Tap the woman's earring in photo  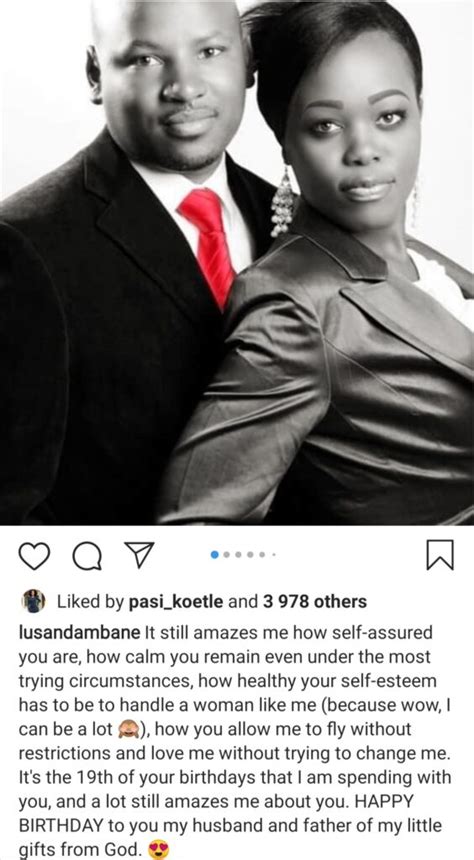click(282, 202)
